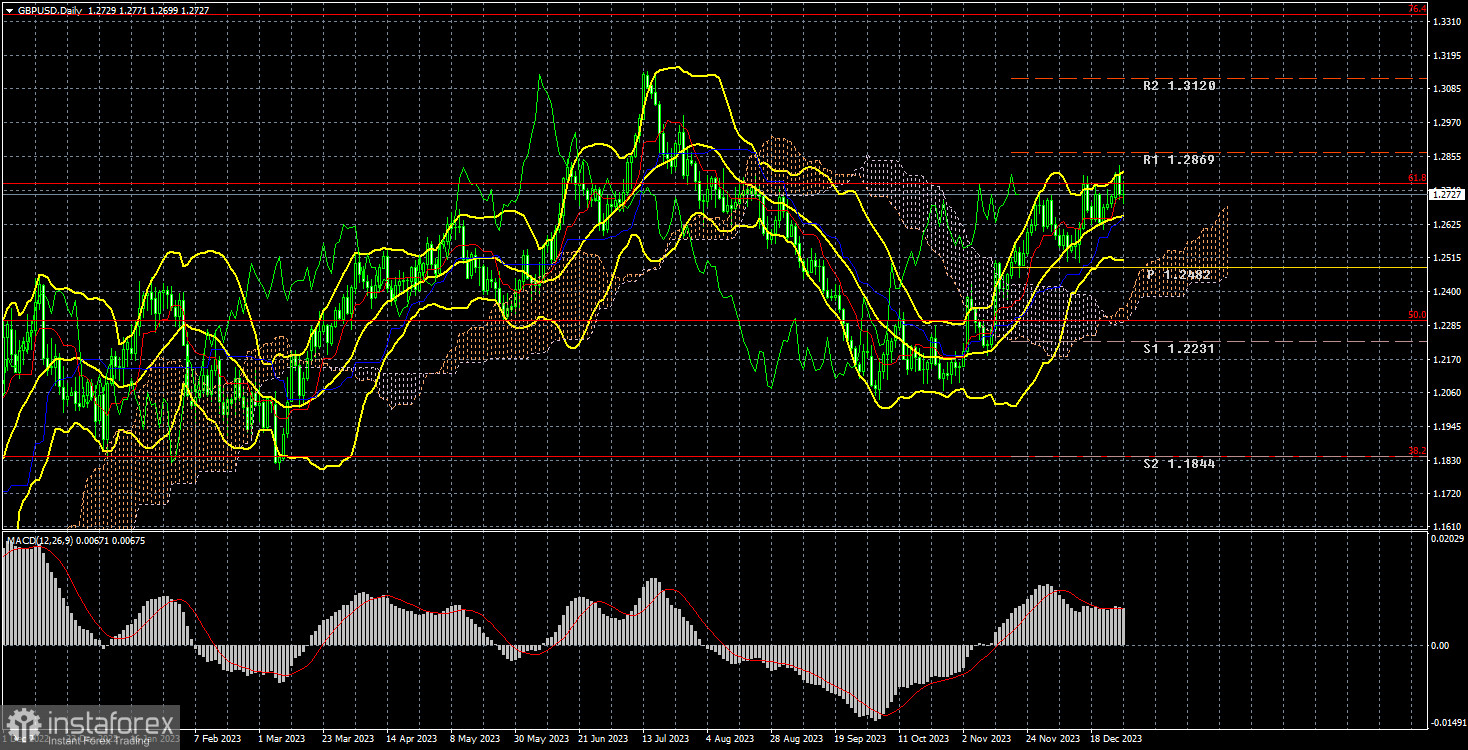Screen dimensions: 1468x750
Task: Select the P 1.2482 pivot label
Action: (x=1180, y=274)
